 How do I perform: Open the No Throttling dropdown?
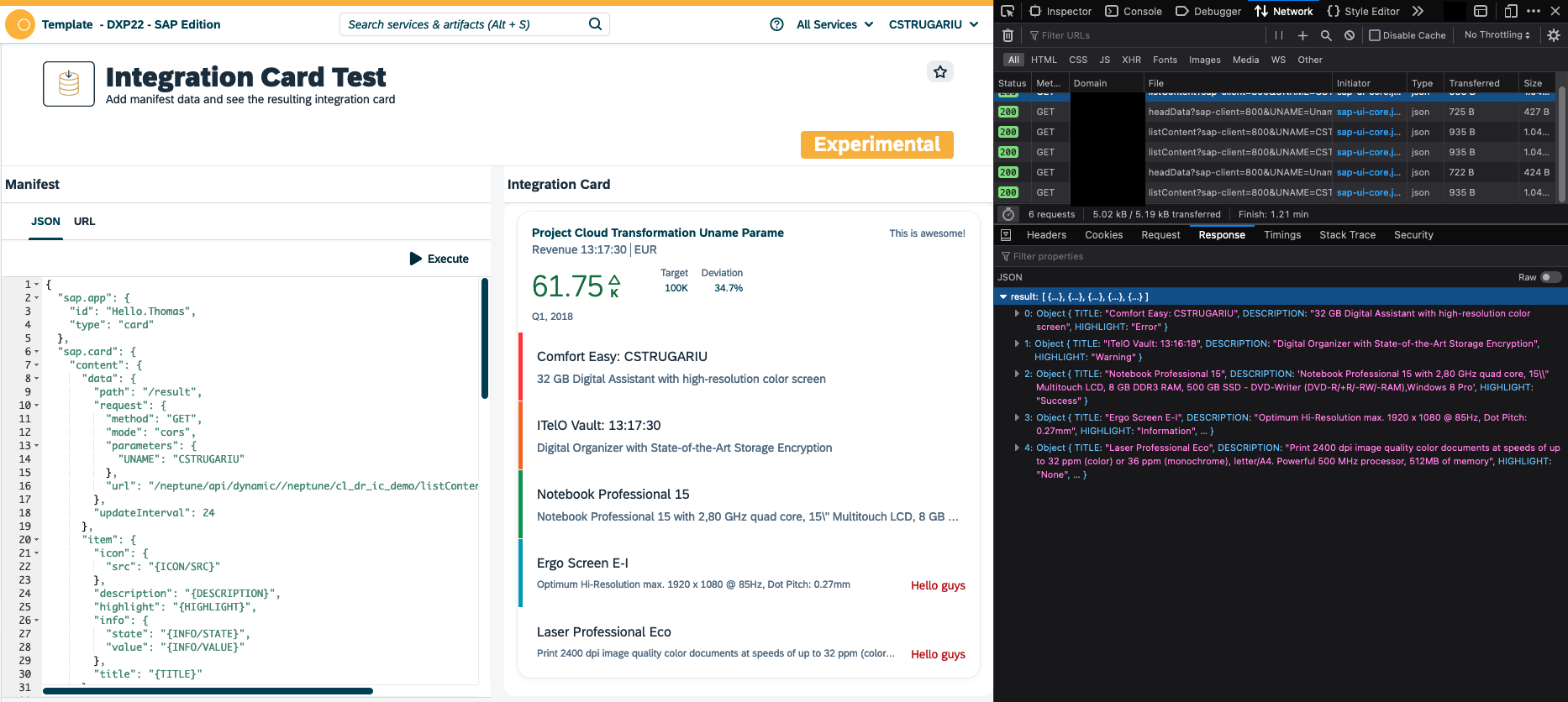1497,35
